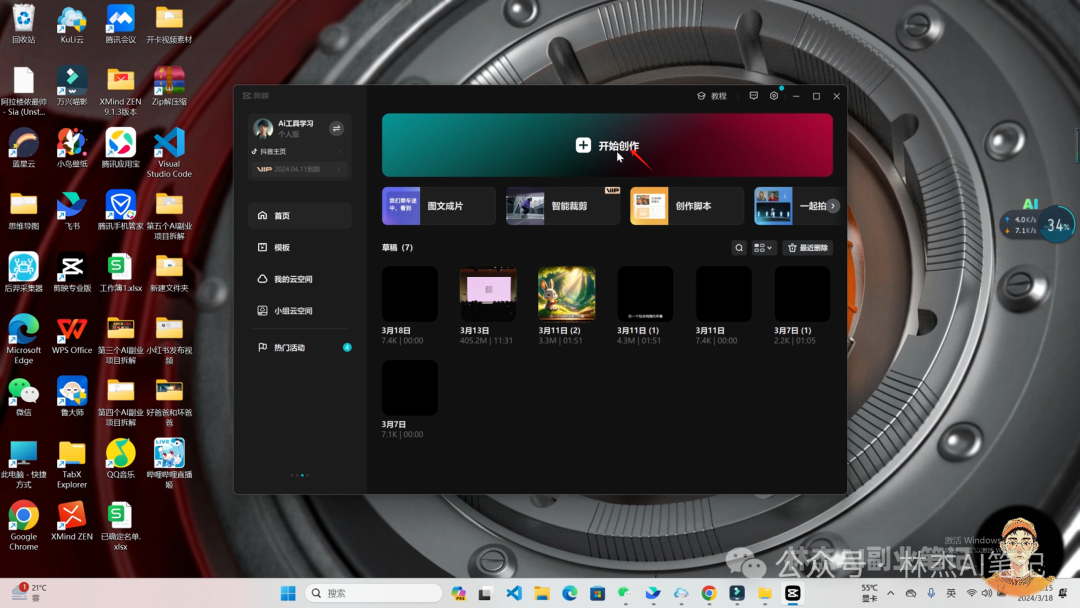The height and width of the screenshot is (608, 1080).
Task: Open the 3月18日 draft thumbnail
Action: [x=410, y=294]
